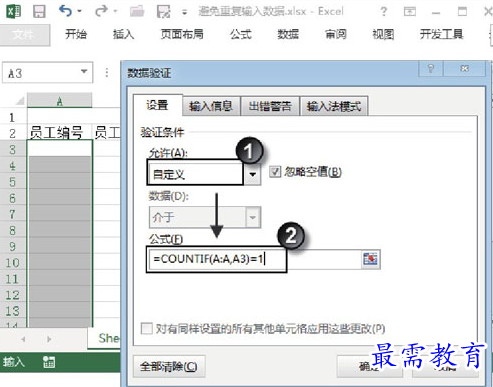Screen dimensions: 493x387
Task: Select the row 7 header
Action: click(12, 214)
